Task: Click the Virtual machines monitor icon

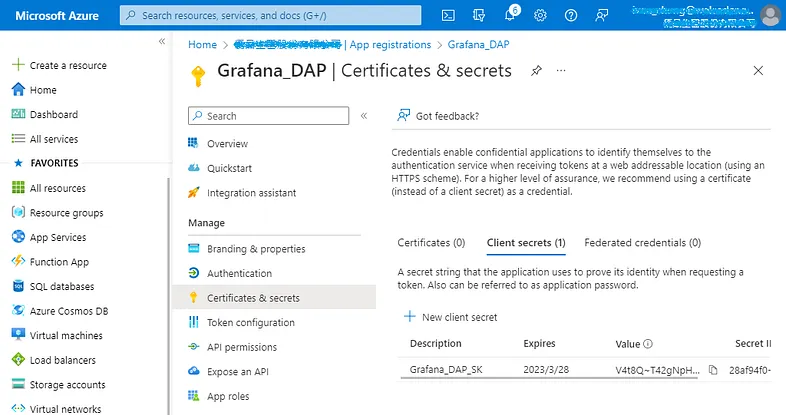Action: click(x=18, y=335)
